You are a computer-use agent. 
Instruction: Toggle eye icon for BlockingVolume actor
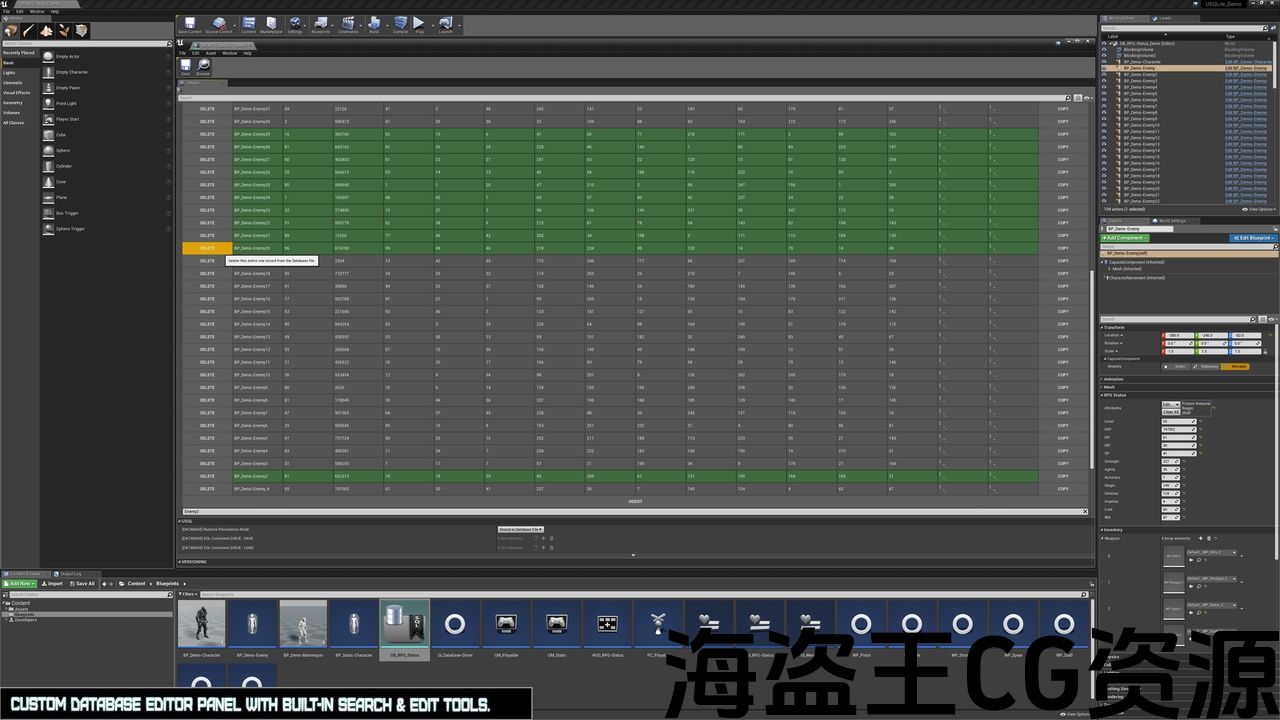tap(1104, 49)
